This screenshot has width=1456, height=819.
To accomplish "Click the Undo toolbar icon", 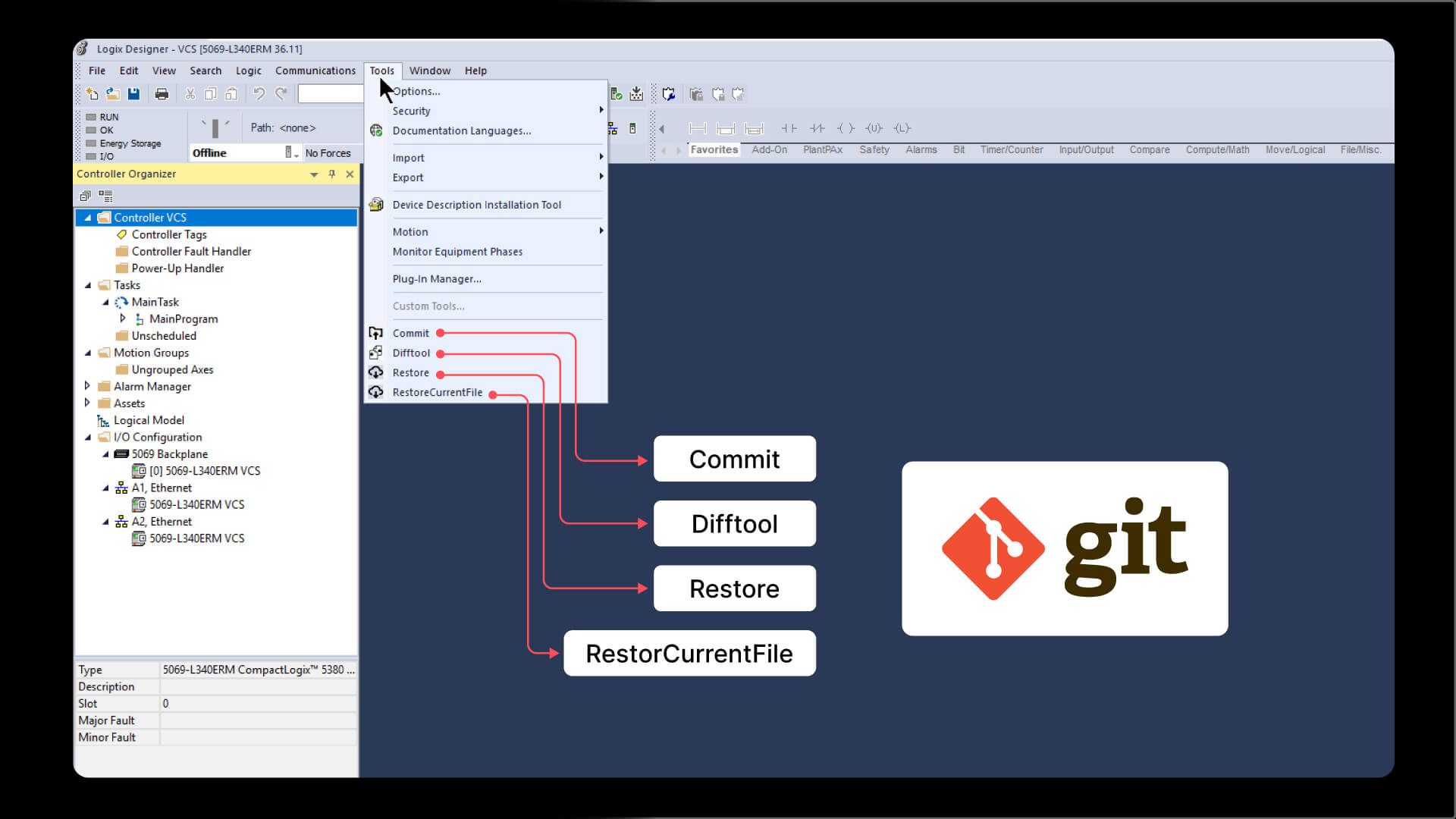I will [x=260, y=94].
